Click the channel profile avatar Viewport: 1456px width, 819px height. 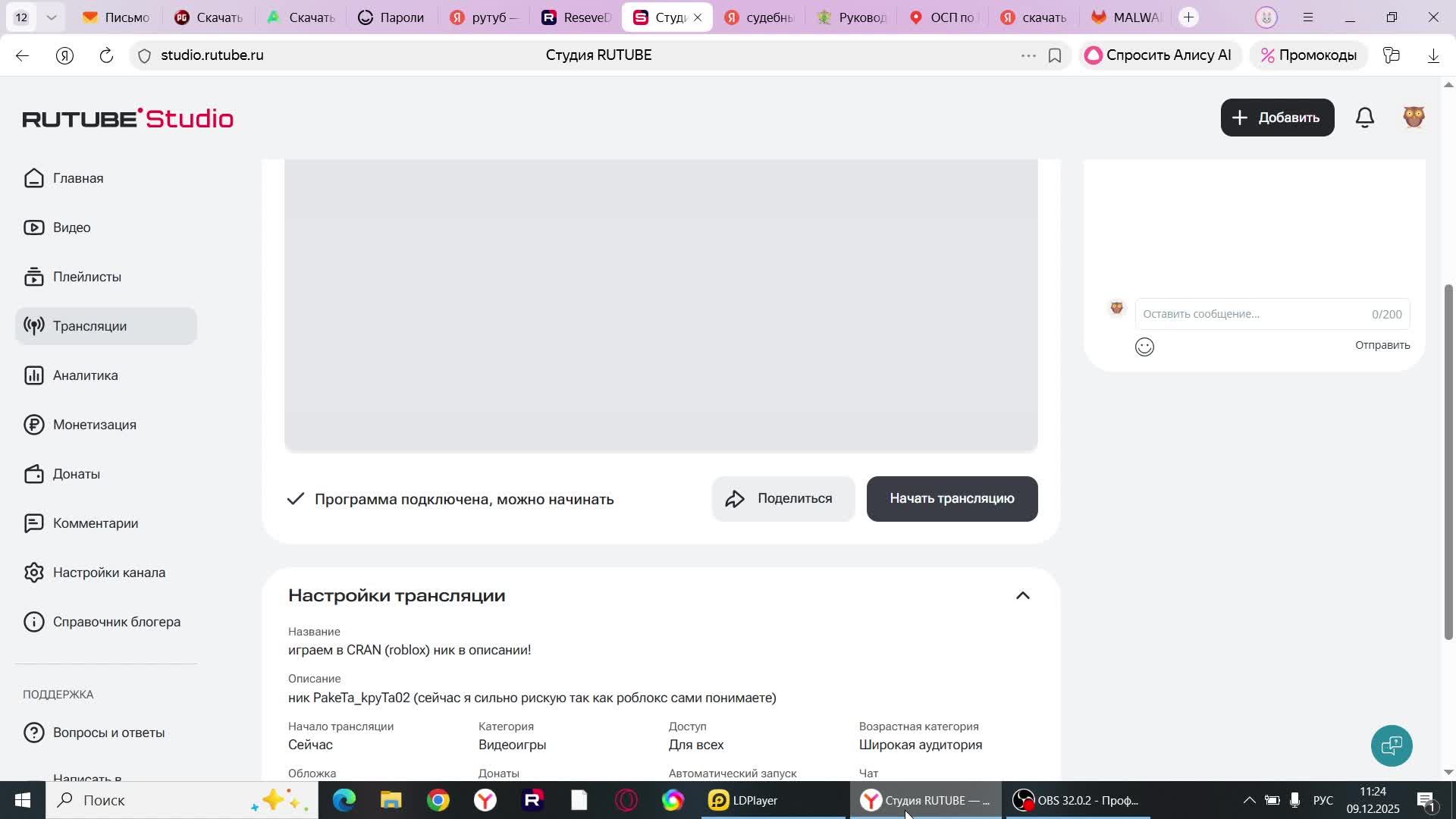1414,117
